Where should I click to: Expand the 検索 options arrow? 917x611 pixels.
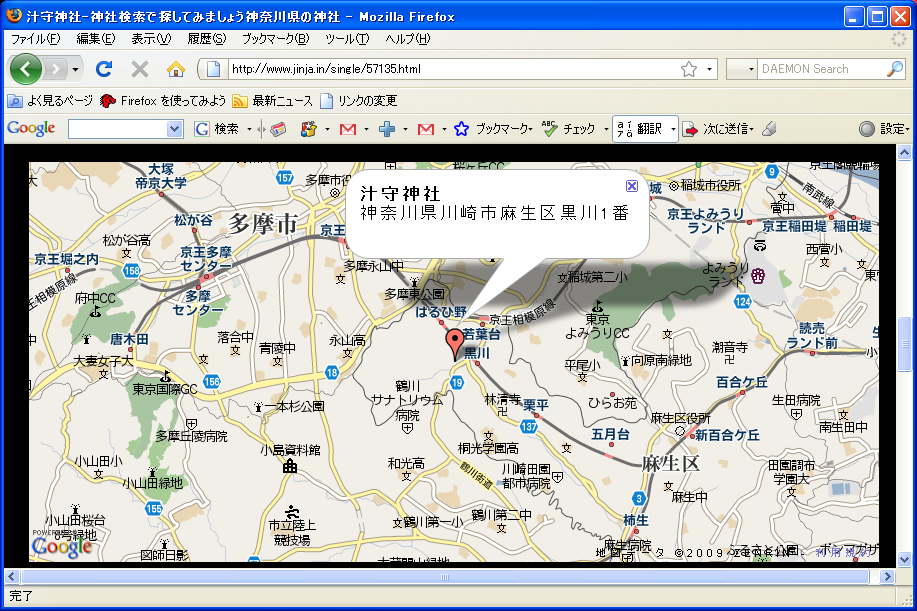tap(249, 129)
